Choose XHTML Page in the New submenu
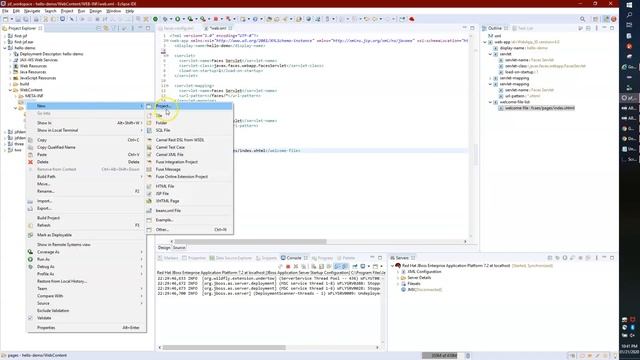The width and height of the screenshot is (640, 360). (189, 201)
